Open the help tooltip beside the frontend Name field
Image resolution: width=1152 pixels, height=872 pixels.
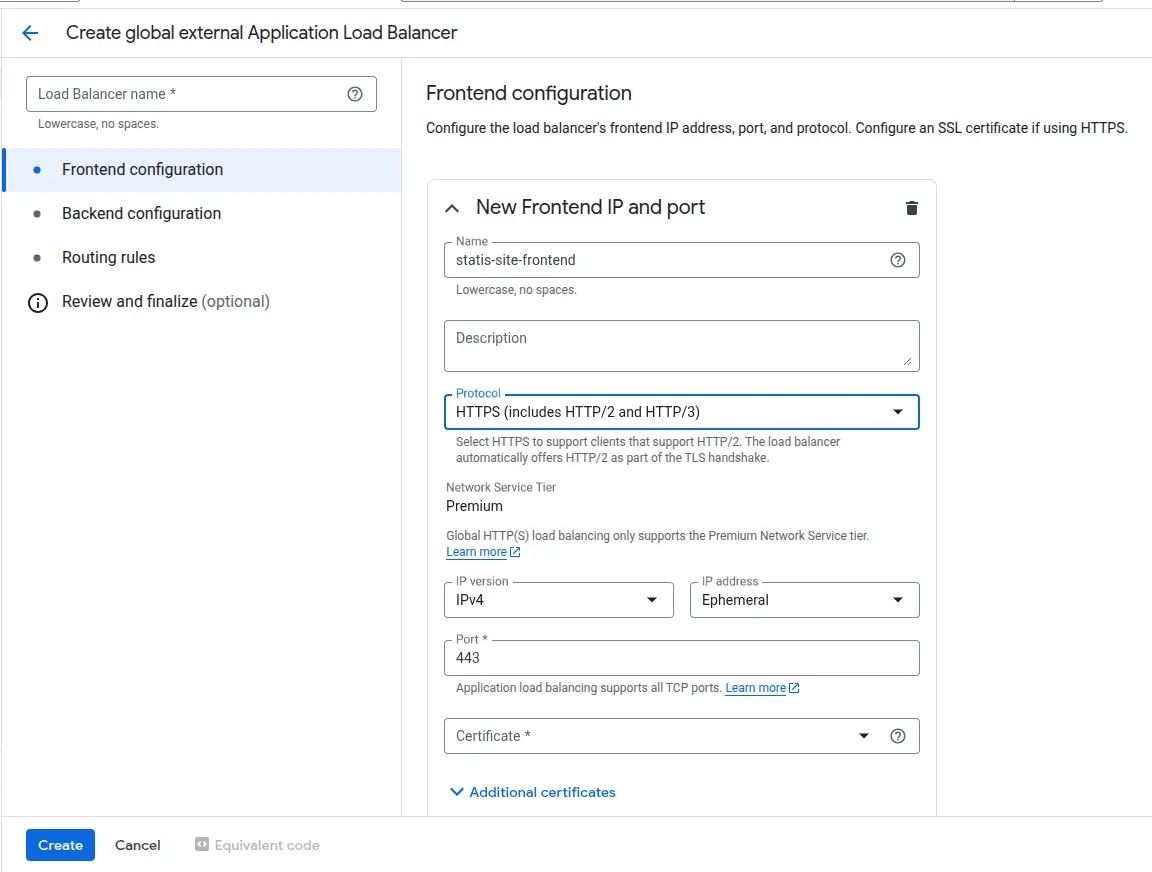897,259
